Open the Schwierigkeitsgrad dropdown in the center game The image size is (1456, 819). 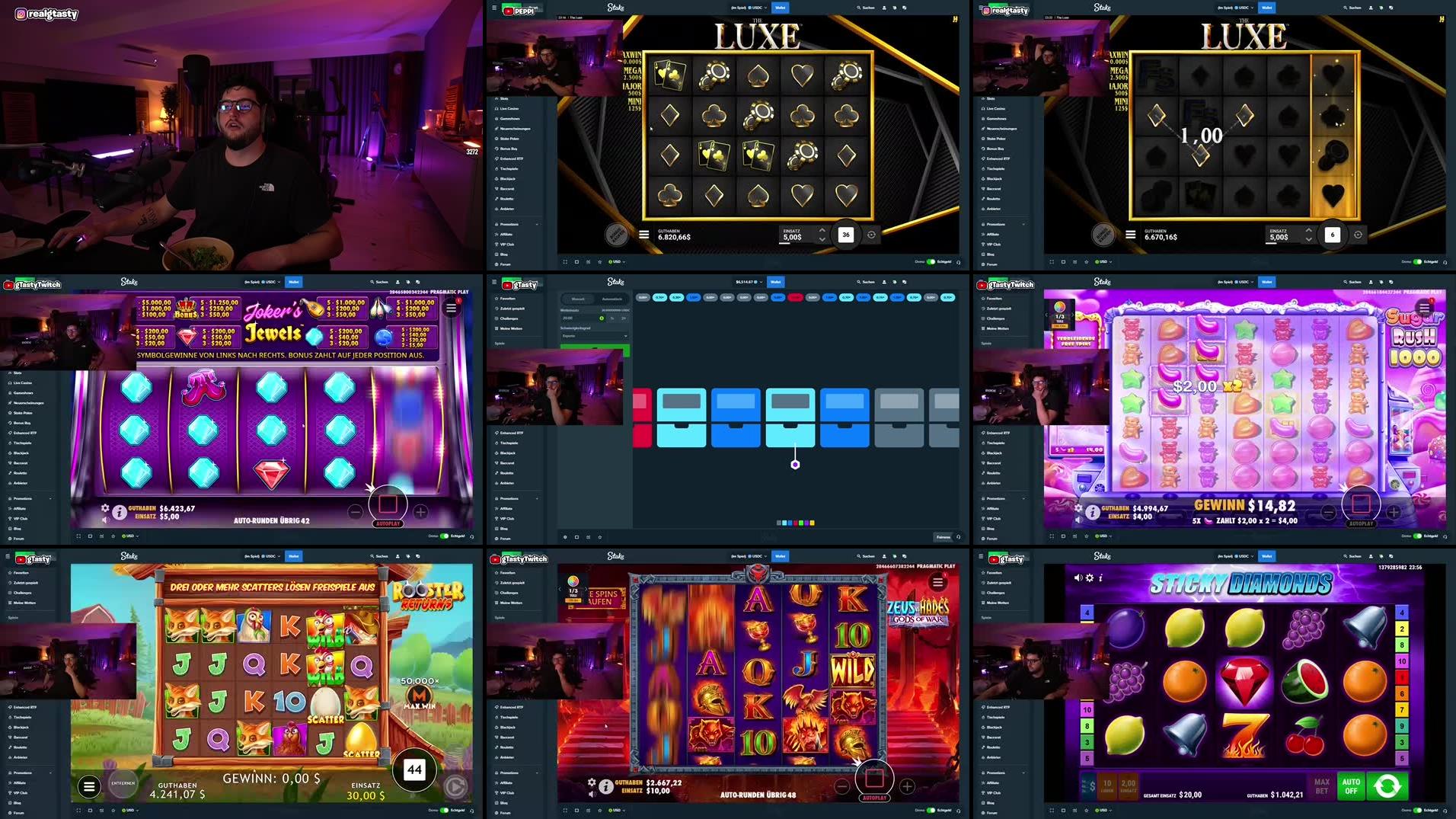tap(595, 335)
